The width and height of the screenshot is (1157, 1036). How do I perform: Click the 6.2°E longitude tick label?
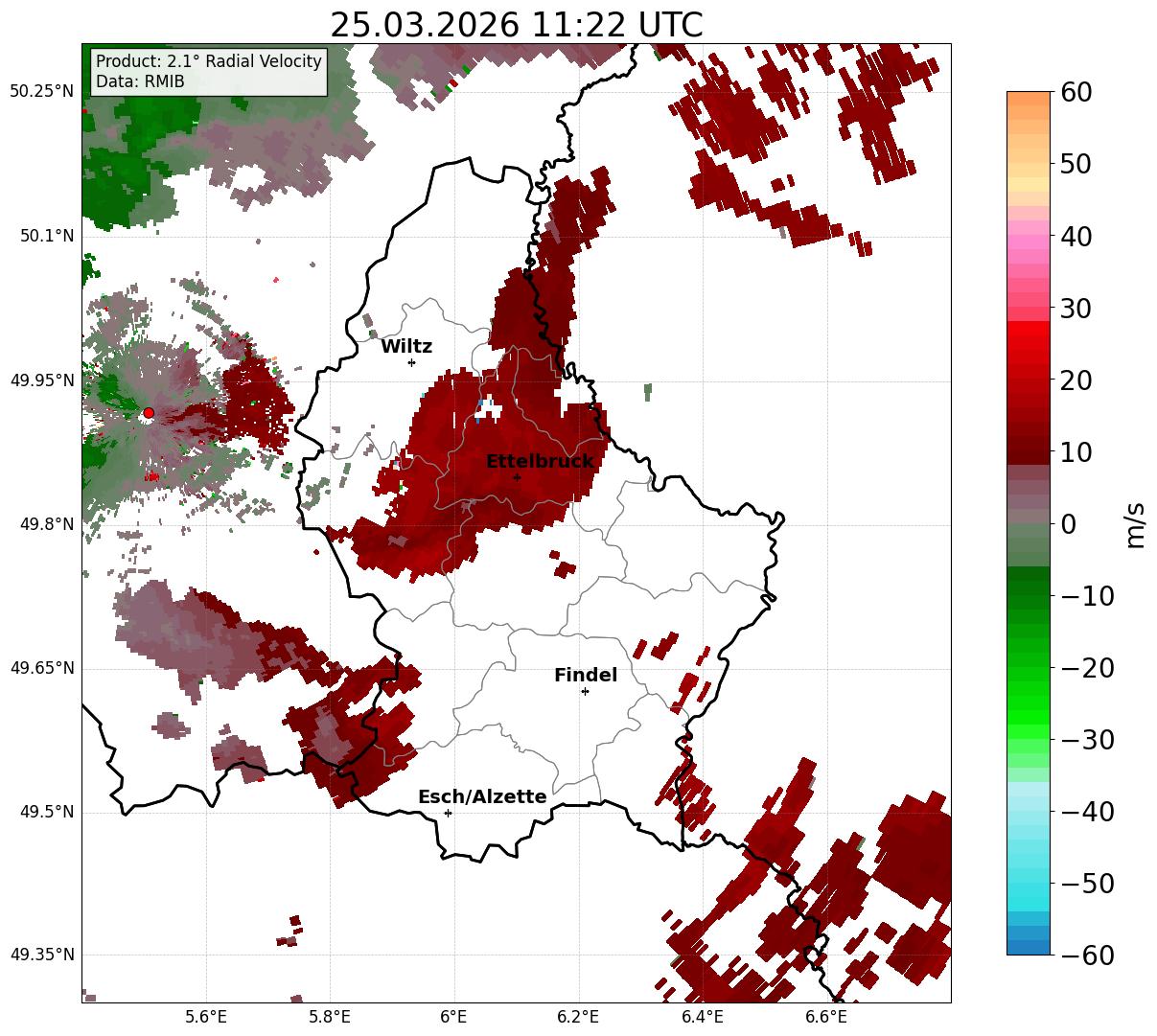tap(578, 1017)
